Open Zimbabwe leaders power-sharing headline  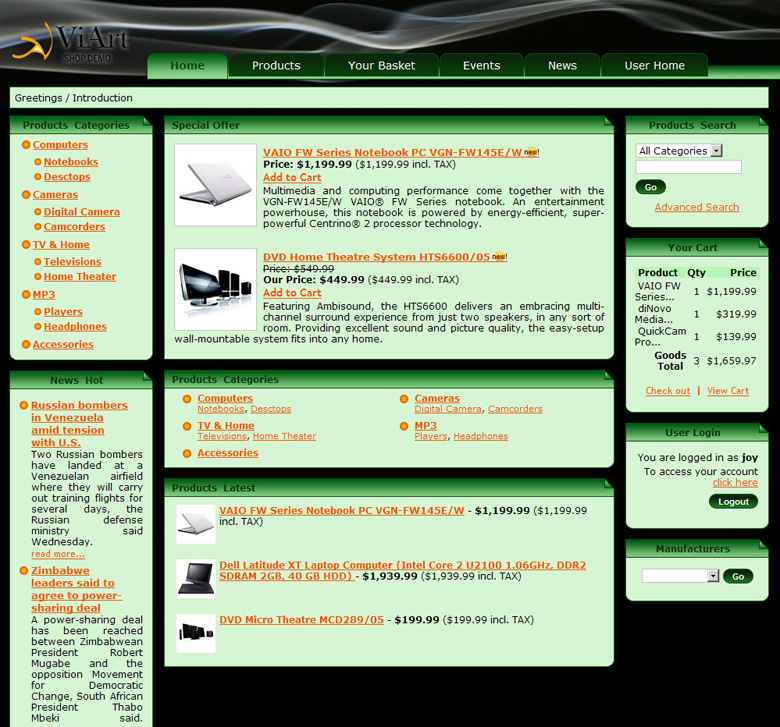(77, 589)
